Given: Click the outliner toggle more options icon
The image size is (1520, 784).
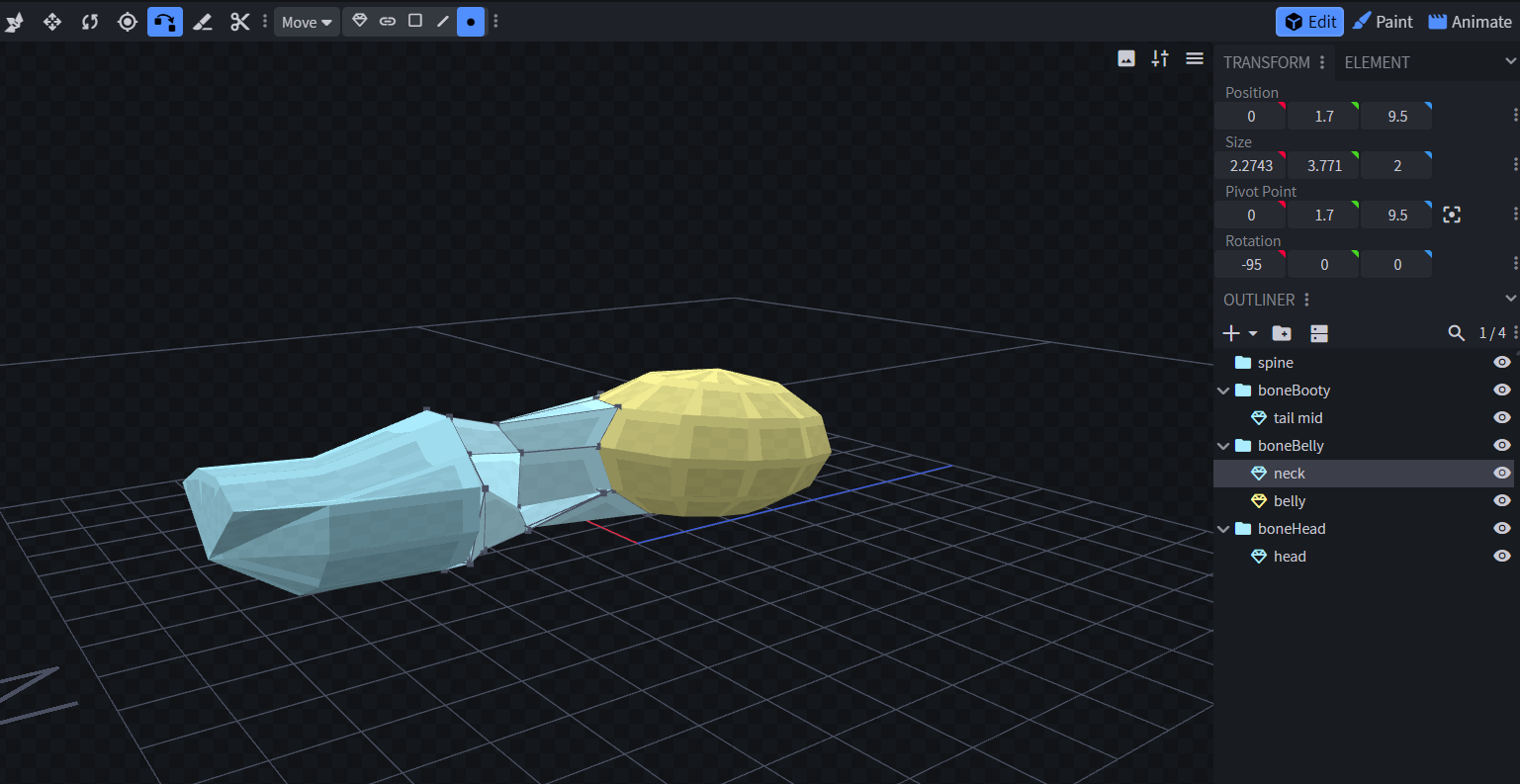Looking at the screenshot, I should click(x=1319, y=333).
